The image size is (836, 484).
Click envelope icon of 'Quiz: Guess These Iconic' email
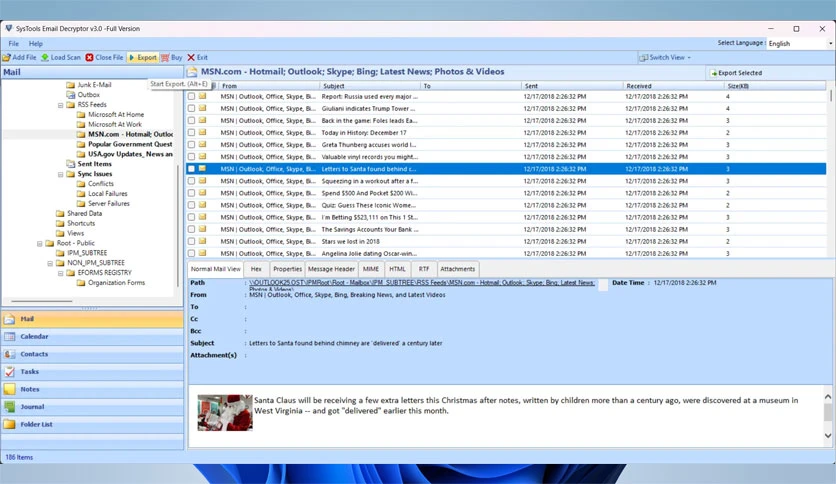point(203,205)
